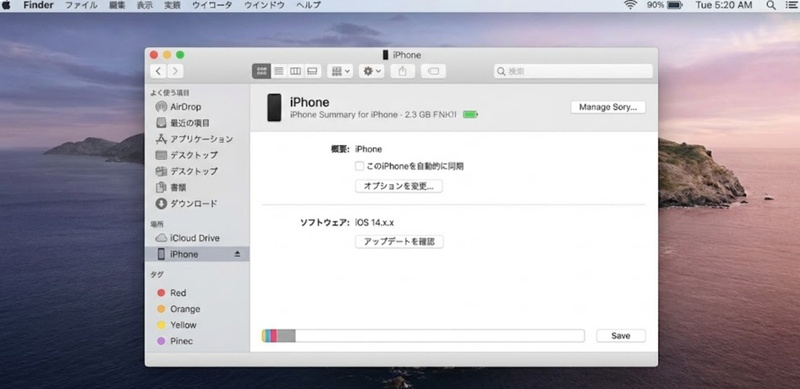
Task: Open 最近の項目 in the sidebar
Action: 197,123
